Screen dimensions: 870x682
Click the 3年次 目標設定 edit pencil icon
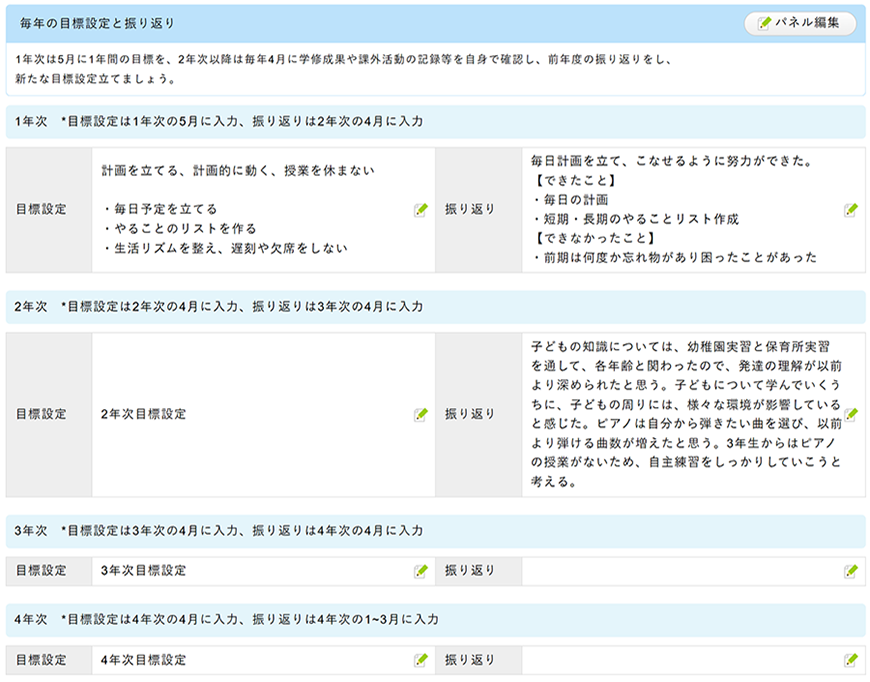pos(421,571)
